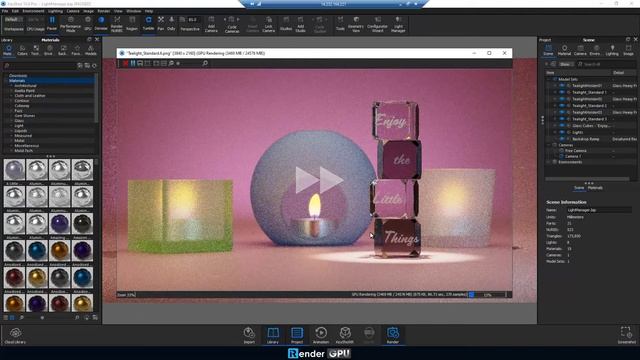Toggle visibility eye for Backdrop Ramp
This screenshot has height=360, width=640.
(x=562, y=139)
